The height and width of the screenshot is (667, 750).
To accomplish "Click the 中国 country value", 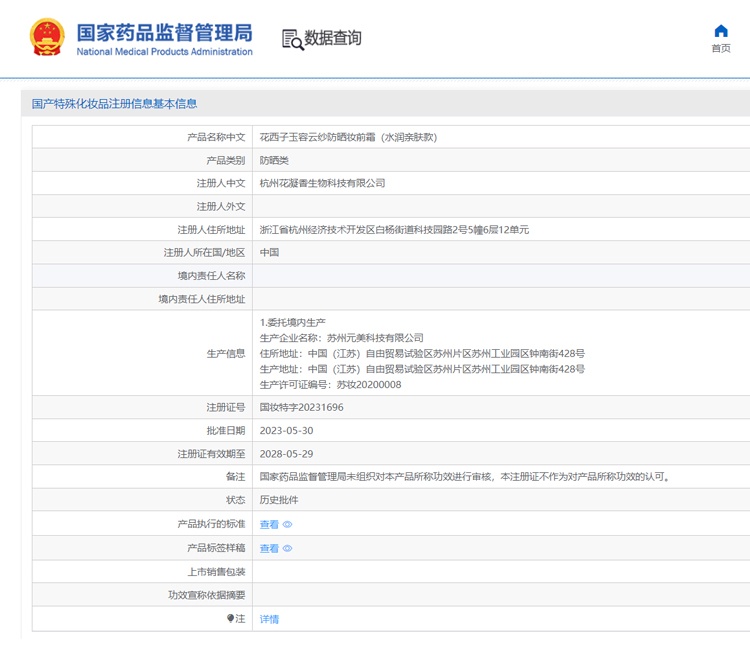I will (269, 253).
